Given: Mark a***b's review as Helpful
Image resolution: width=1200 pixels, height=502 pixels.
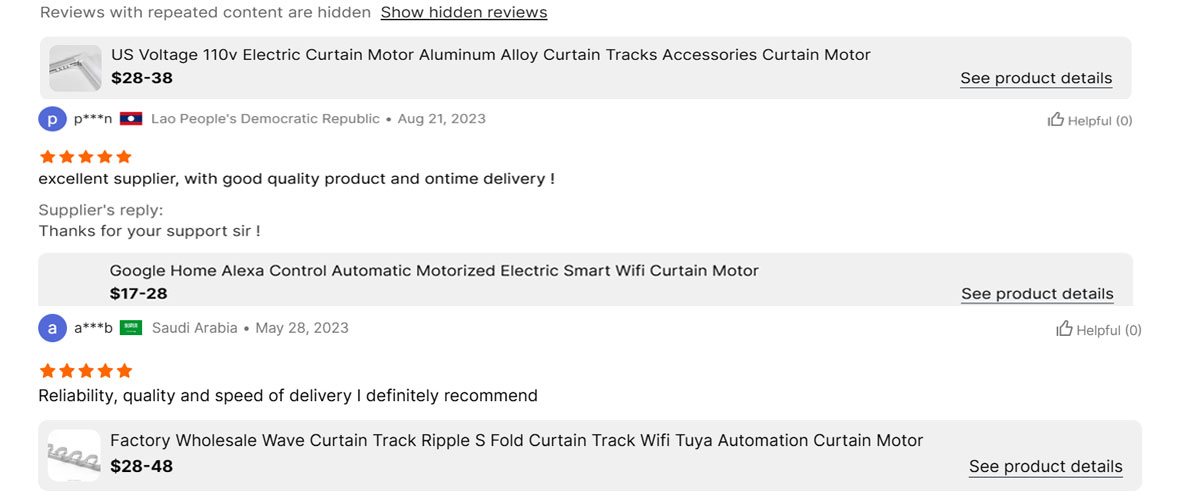Looking at the screenshot, I should tap(1099, 329).
